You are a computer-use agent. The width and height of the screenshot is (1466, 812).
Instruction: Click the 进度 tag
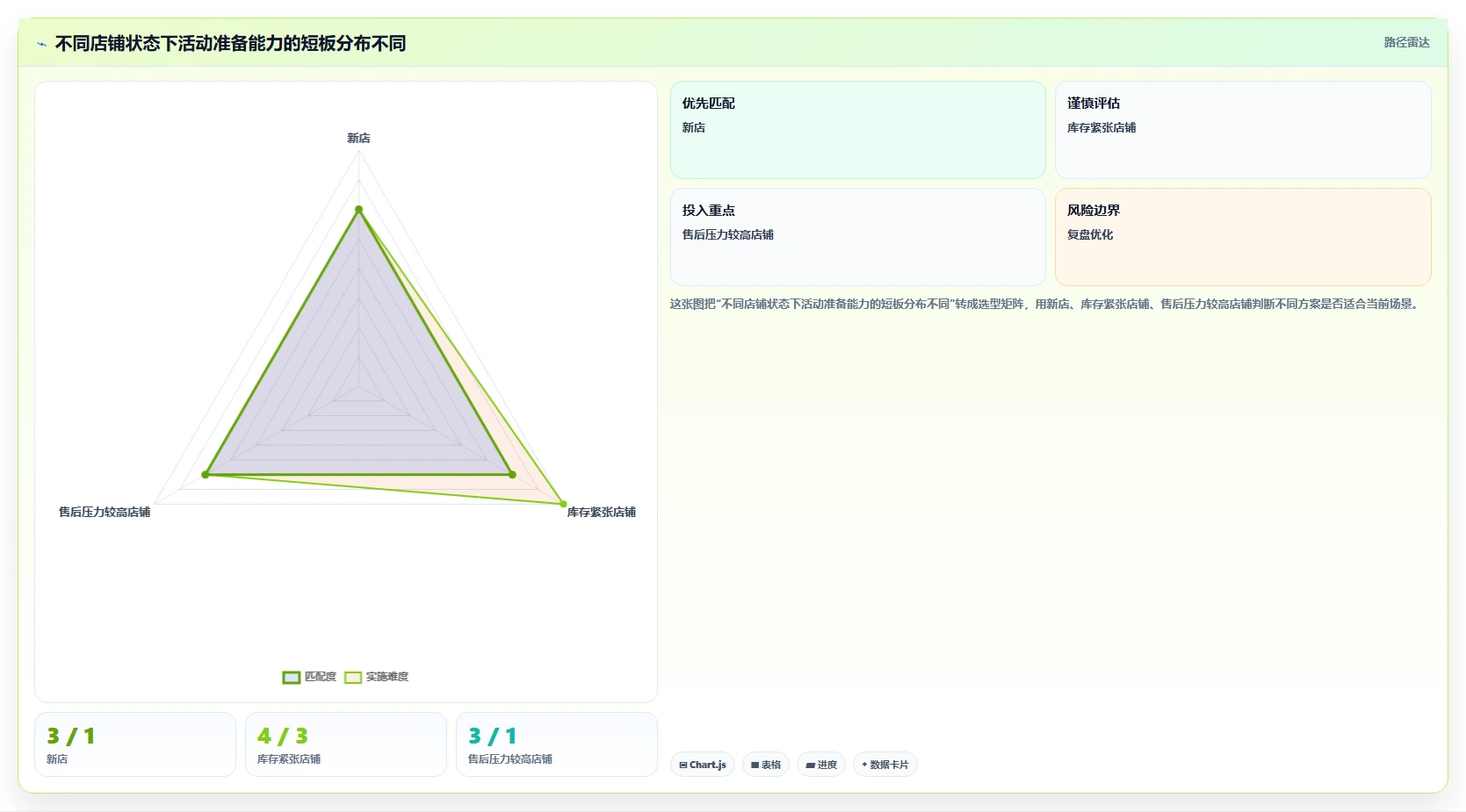821,765
